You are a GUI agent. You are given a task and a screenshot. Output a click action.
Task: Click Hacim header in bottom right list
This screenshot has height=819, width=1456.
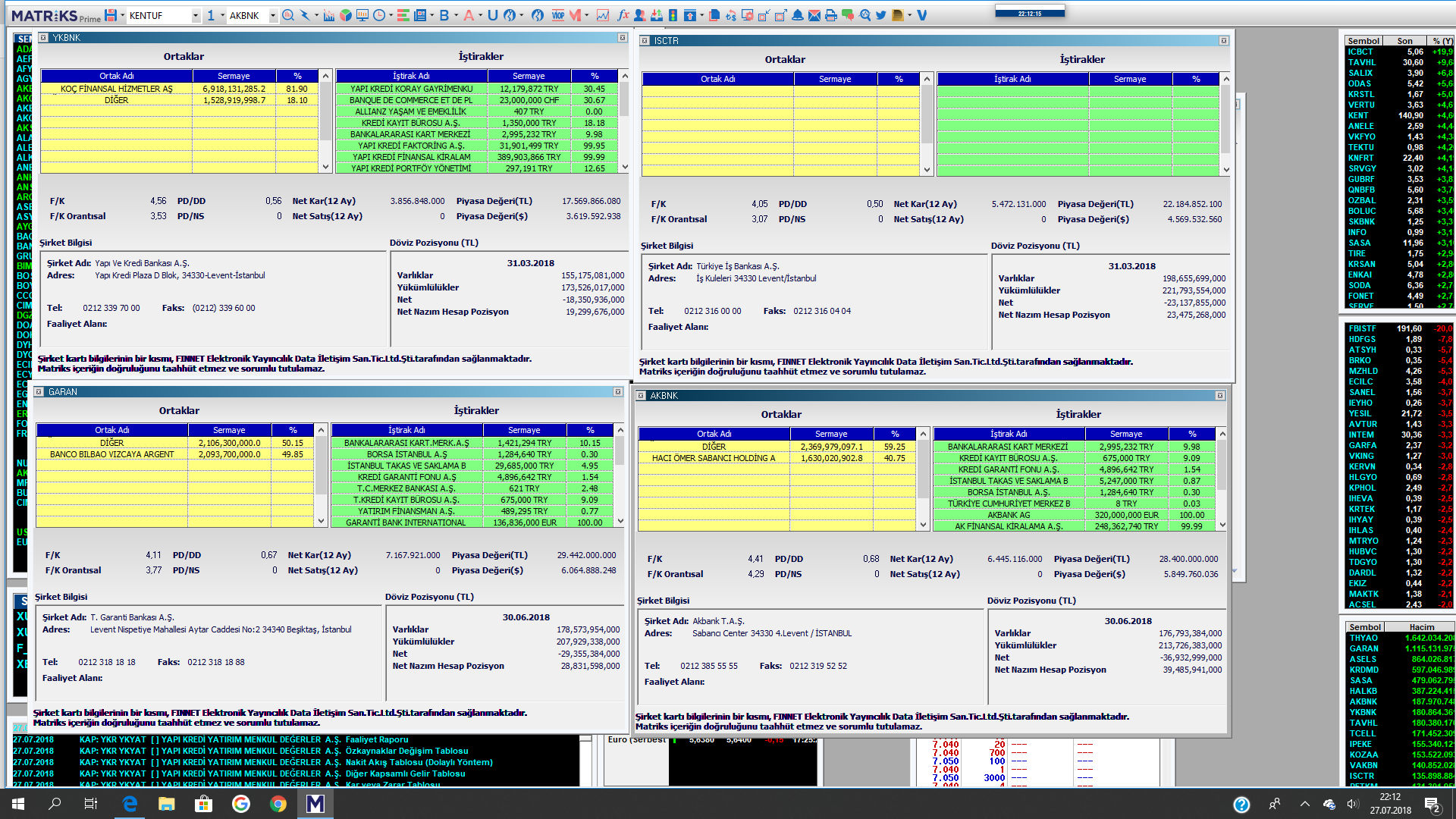click(x=1421, y=627)
